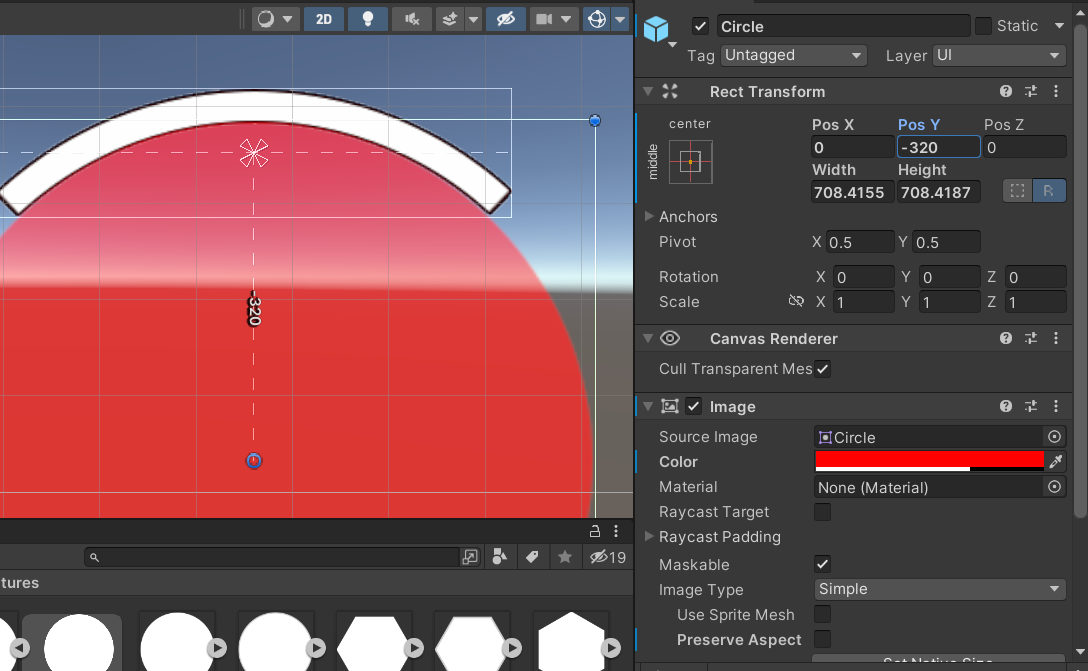This screenshot has width=1088, height=671.
Task: Toggle scene effects layers icon
Action: coord(450,19)
